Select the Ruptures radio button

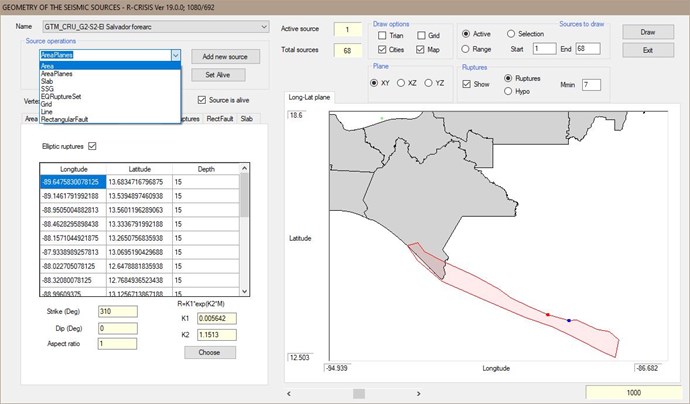click(508, 78)
